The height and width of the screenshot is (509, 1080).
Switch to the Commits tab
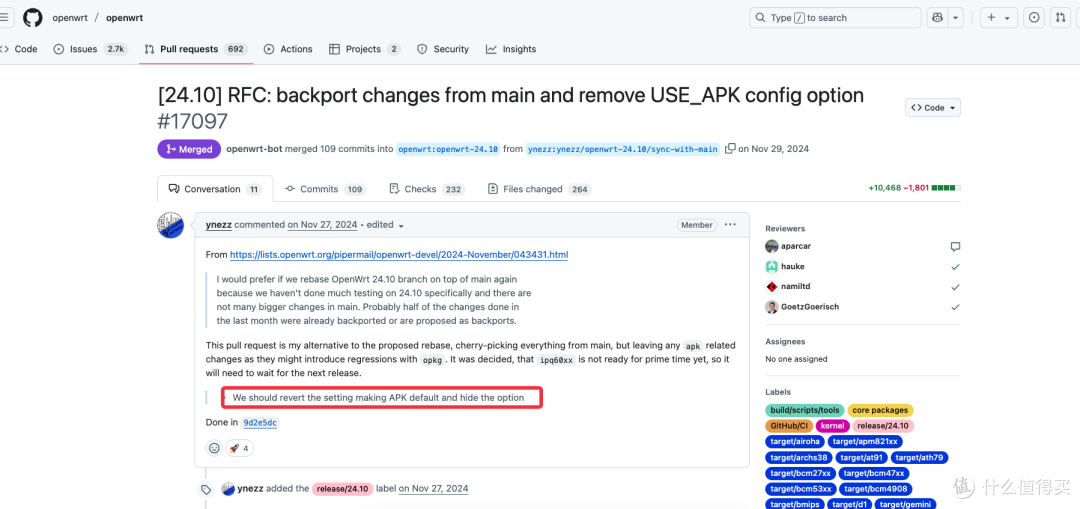(x=325, y=189)
